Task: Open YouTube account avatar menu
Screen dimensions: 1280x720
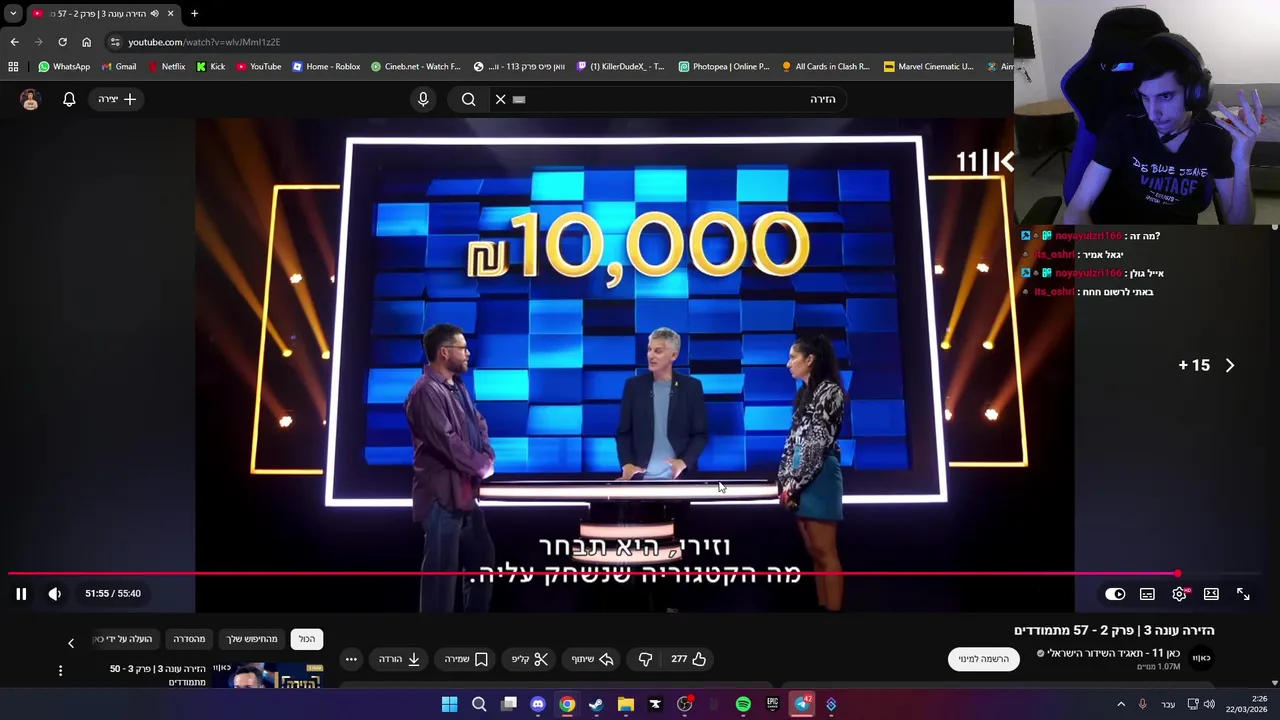Action: coord(30,99)
